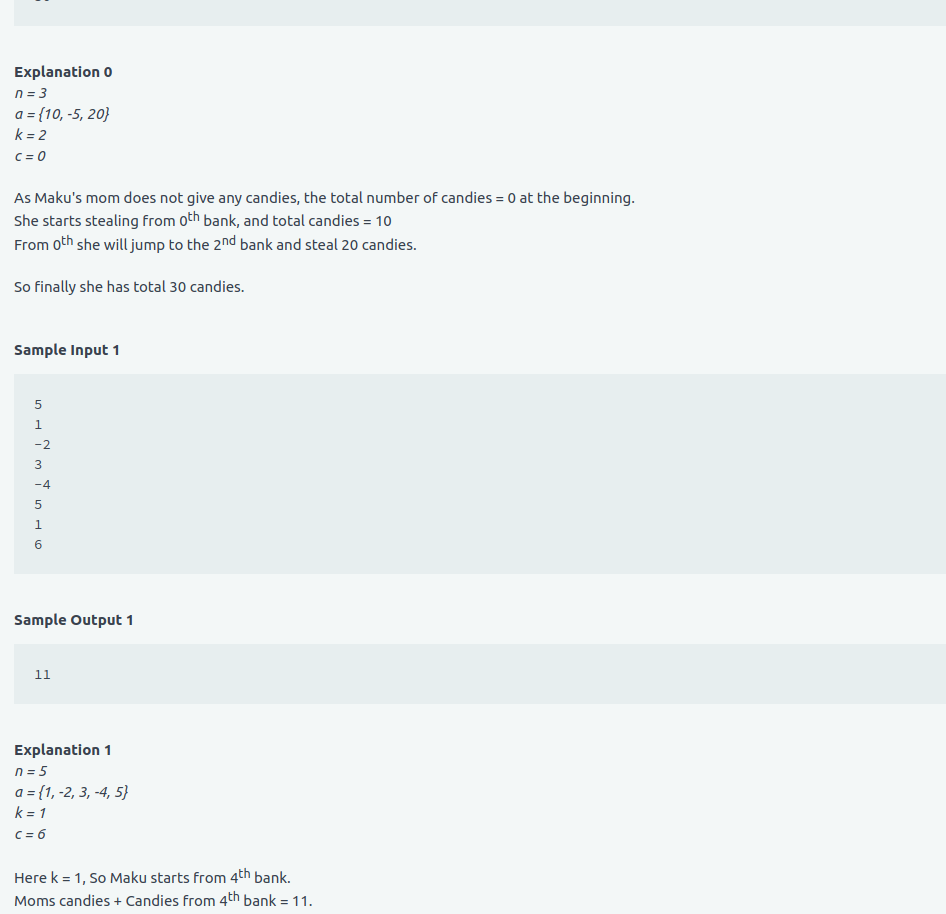Click the line k = 2

coord(30,135)
